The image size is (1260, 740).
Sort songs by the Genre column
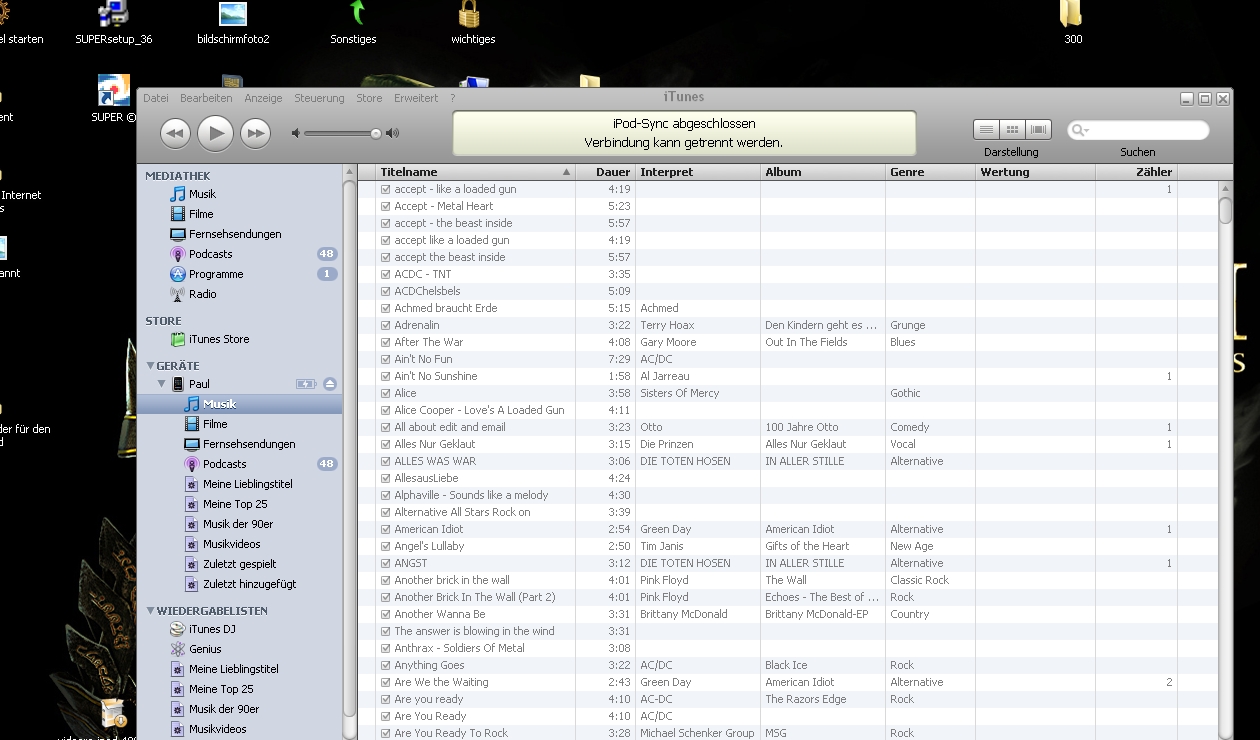tap(930, 172)
